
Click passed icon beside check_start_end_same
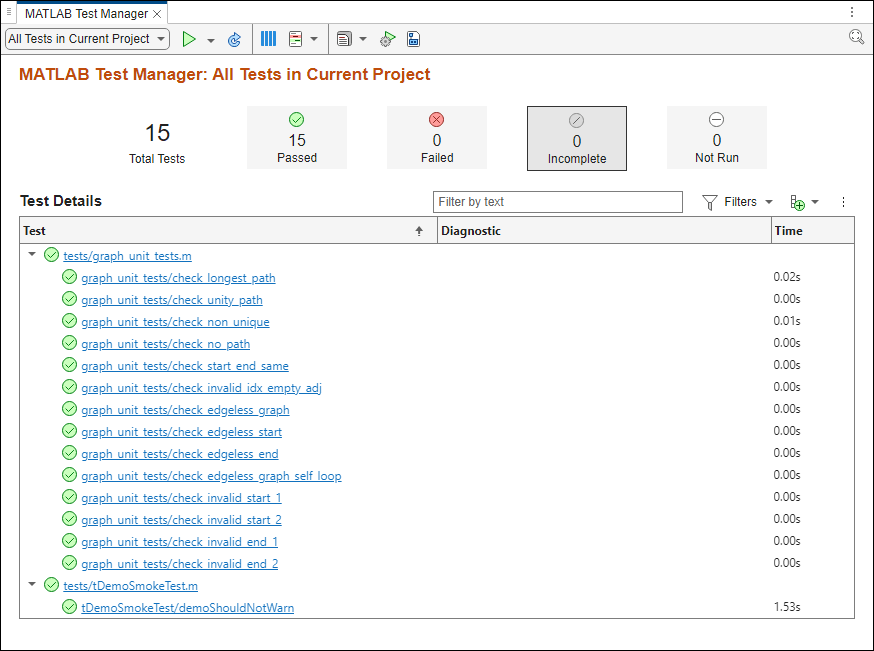[69, 365]
